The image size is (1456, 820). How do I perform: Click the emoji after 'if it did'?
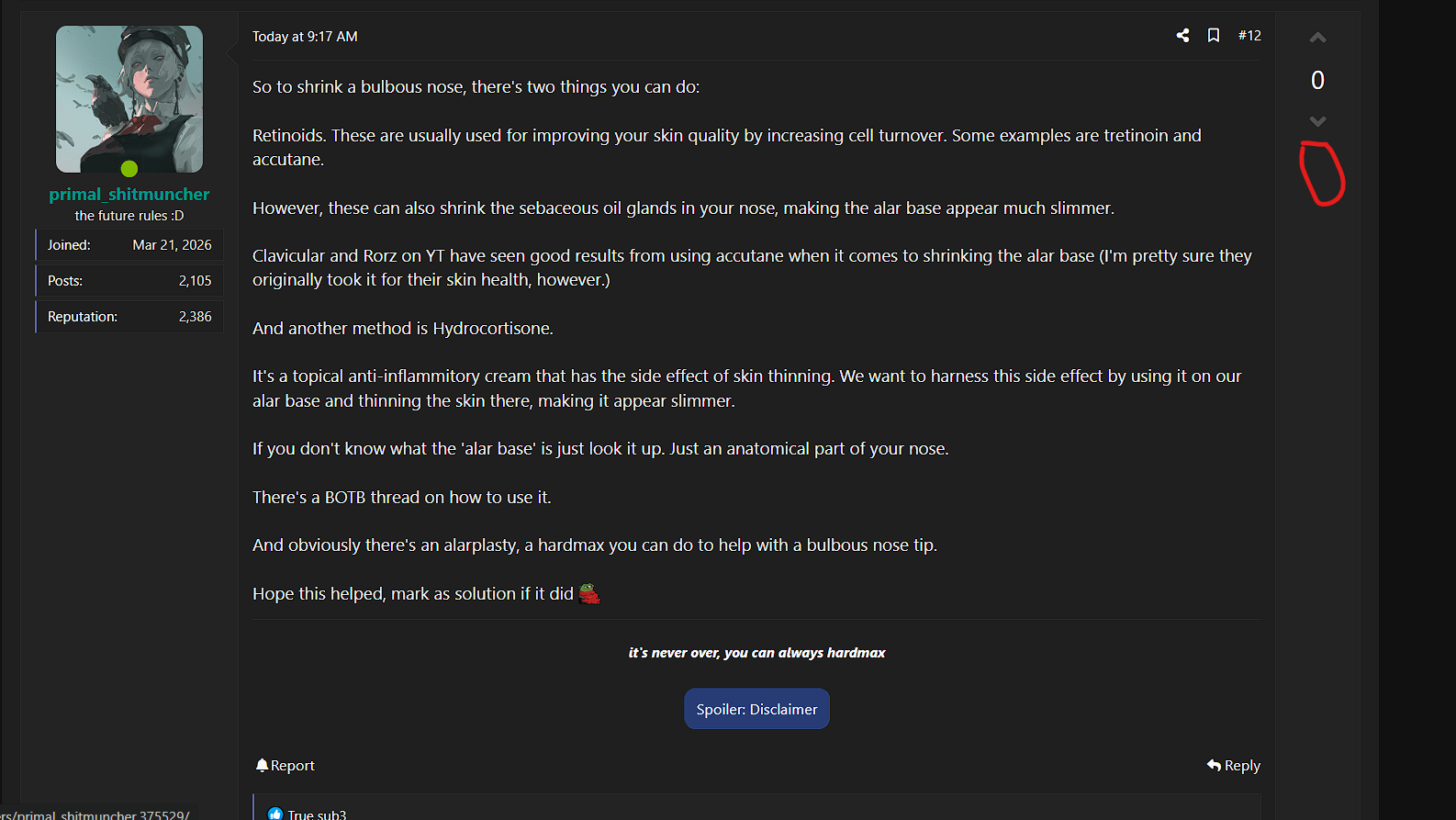[589, 594]
